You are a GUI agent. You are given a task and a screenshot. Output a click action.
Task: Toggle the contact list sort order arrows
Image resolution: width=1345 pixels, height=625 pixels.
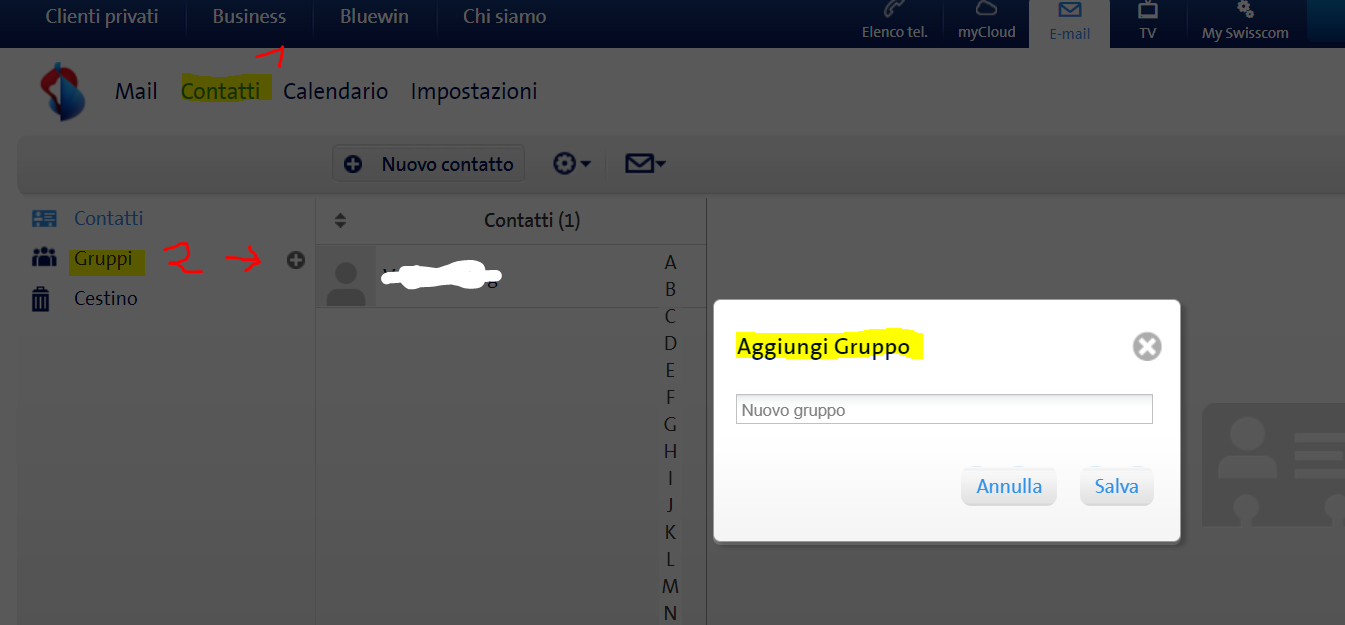[340, 220]
